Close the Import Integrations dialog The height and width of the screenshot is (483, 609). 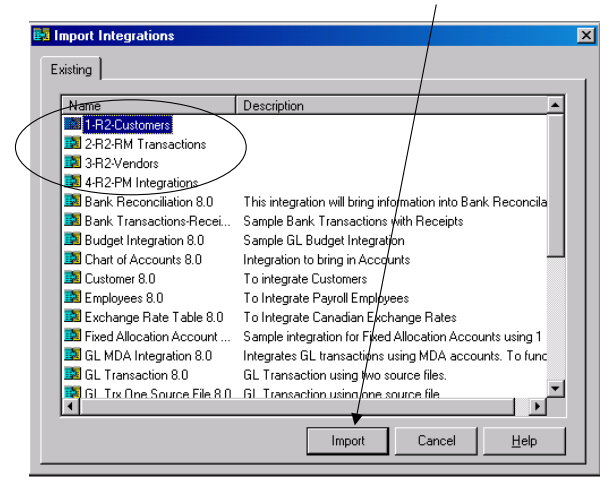coord(586,35)
